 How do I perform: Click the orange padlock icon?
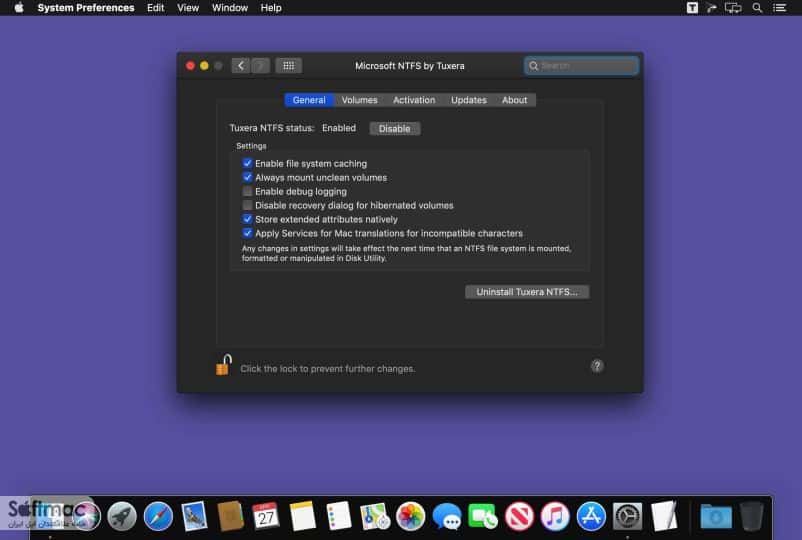coord(224,365)
